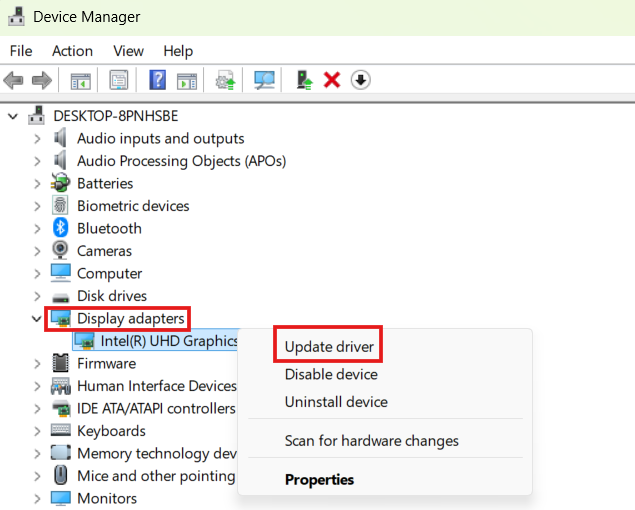Click the Intel(R) UHD Graphics adapter icon

84,341
